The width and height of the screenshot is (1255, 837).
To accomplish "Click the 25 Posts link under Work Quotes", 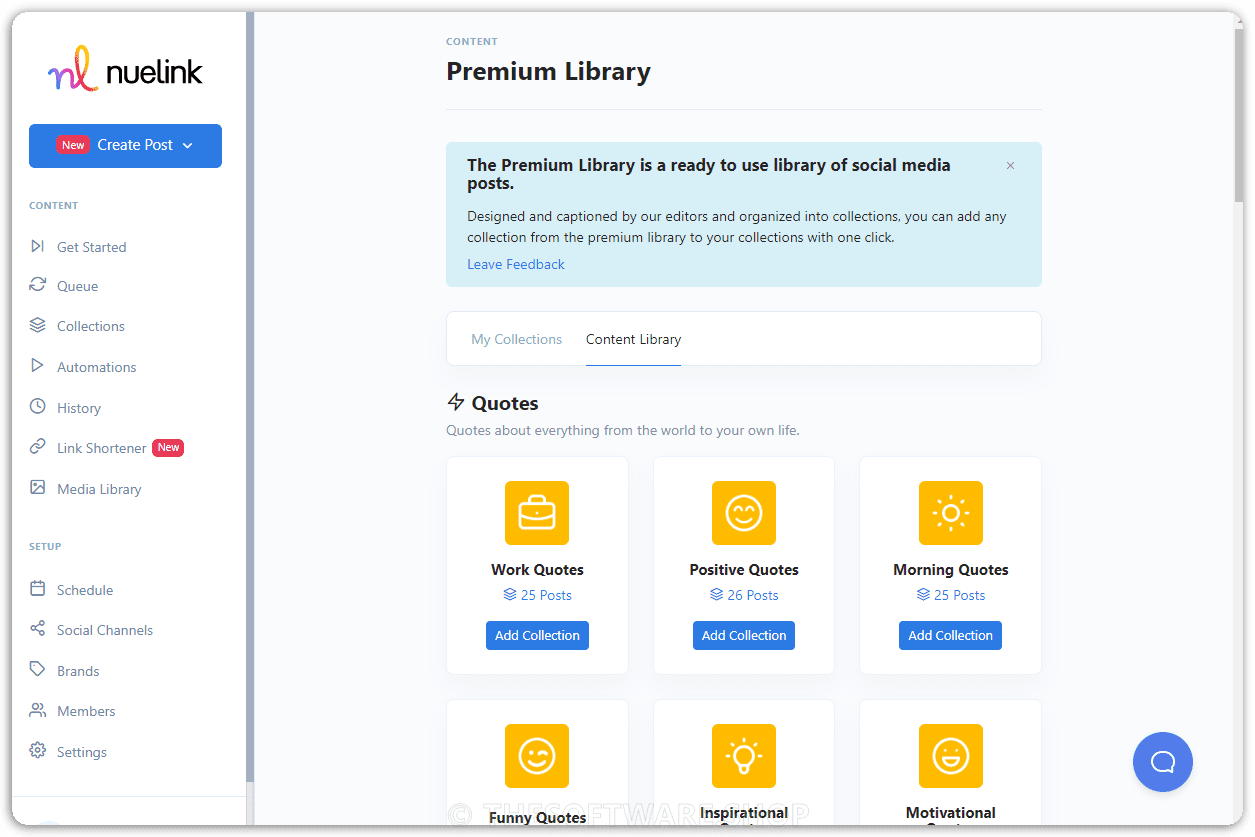I will [x=537, y=595].
